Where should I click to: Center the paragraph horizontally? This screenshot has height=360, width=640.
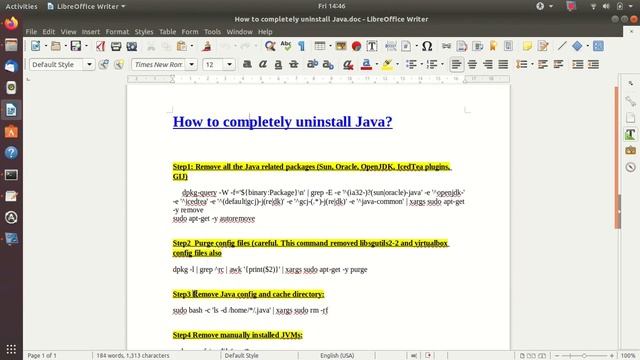click(472, 64)
